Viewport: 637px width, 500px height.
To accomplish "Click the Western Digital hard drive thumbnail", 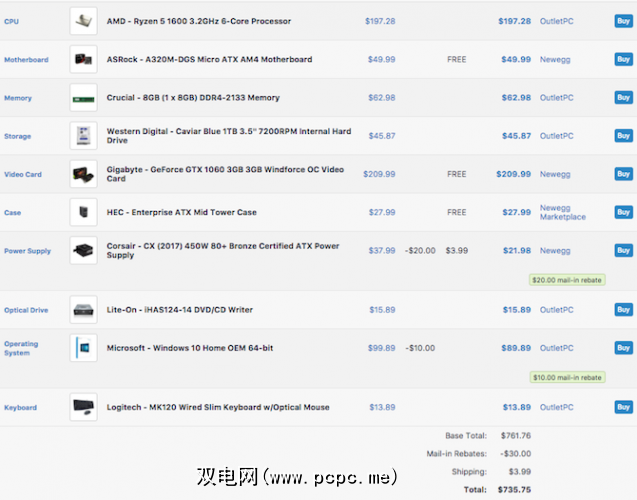I will click(84, 136).
